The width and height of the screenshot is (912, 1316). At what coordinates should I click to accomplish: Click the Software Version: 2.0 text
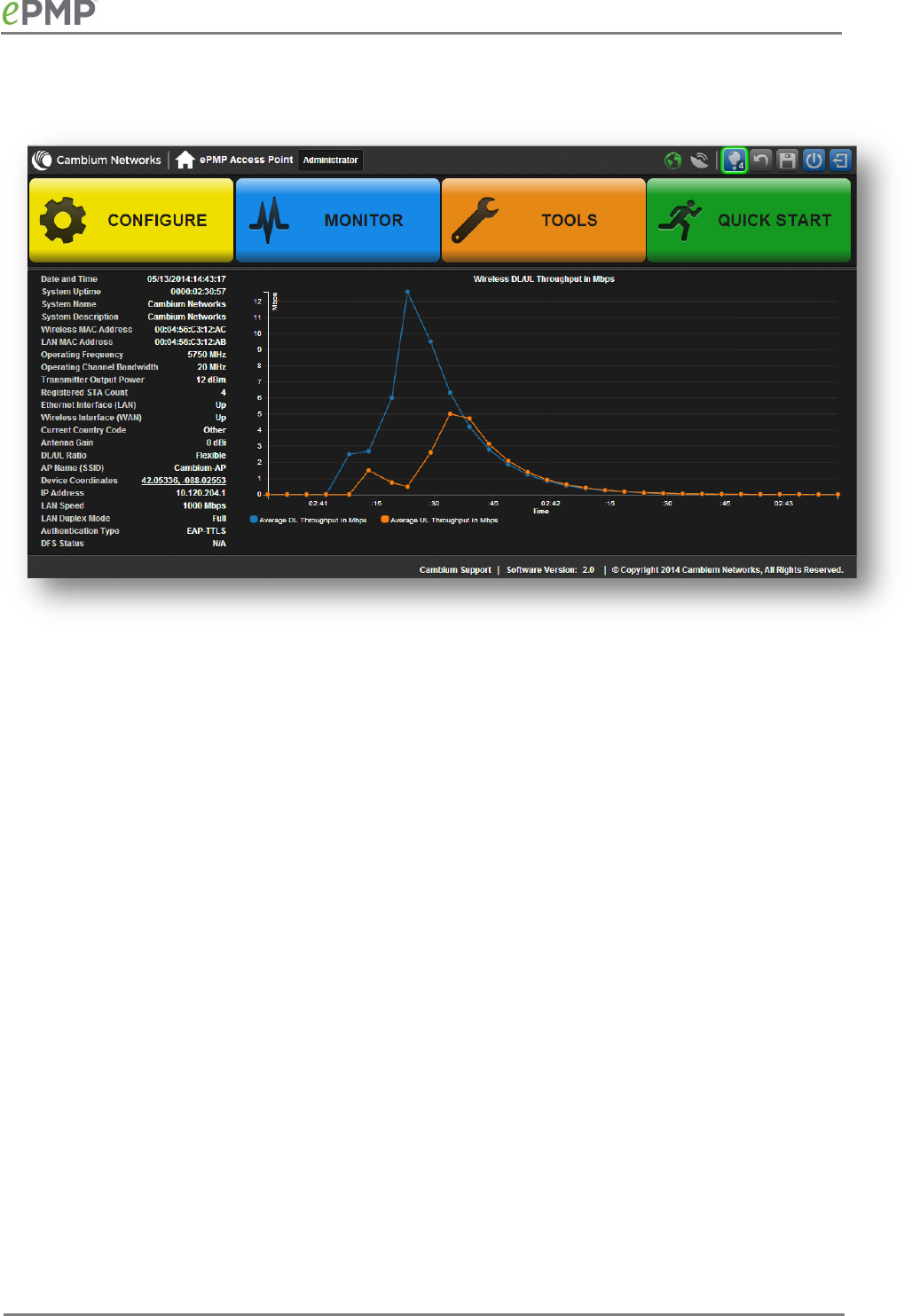[x=550, y=570]
